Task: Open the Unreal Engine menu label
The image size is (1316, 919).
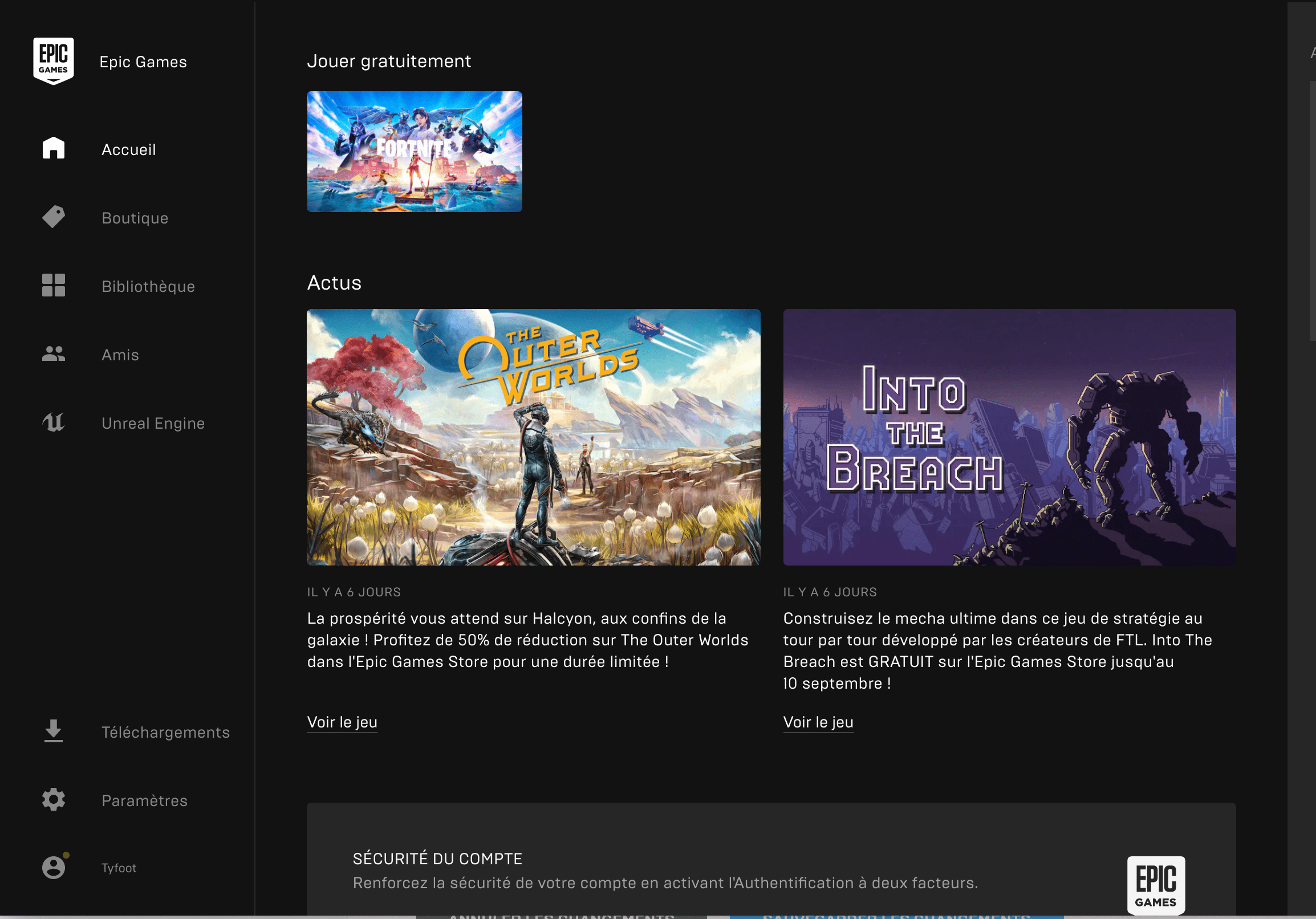Action: [153, 424]
